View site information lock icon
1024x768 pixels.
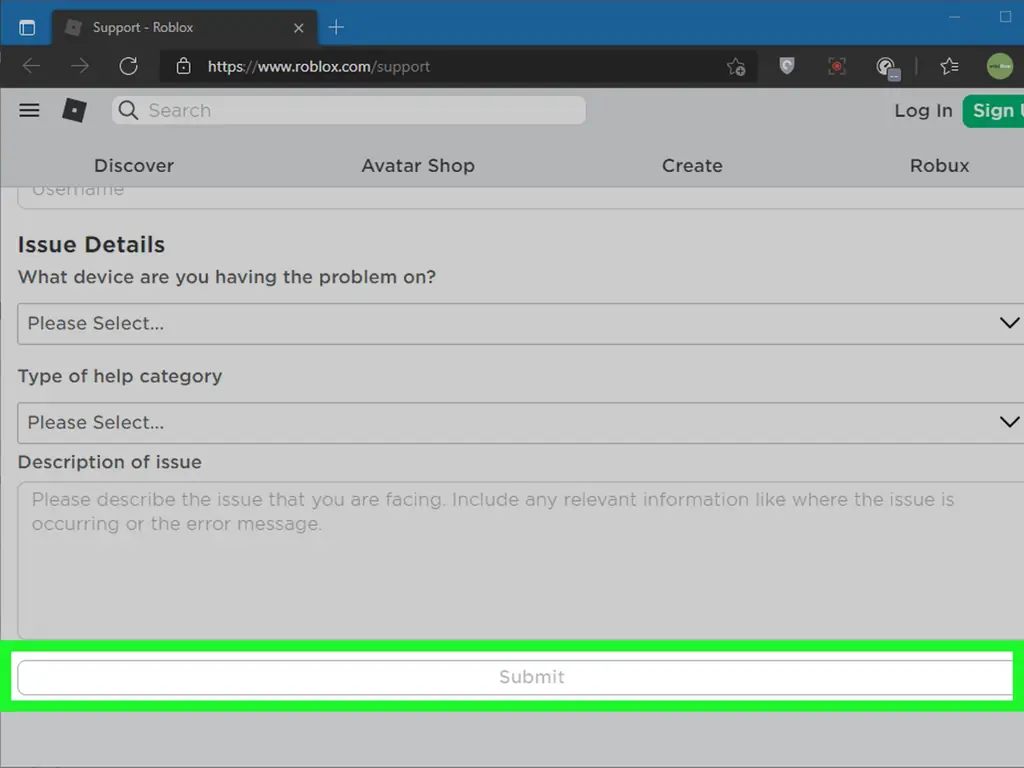click(184, 66)
